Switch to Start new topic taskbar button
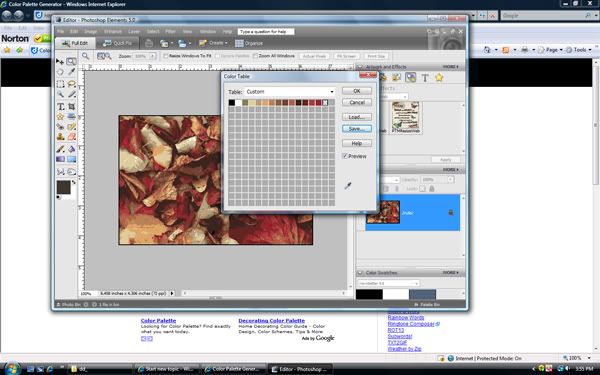The height and width of the screenshot is (375, 600). 167,369
